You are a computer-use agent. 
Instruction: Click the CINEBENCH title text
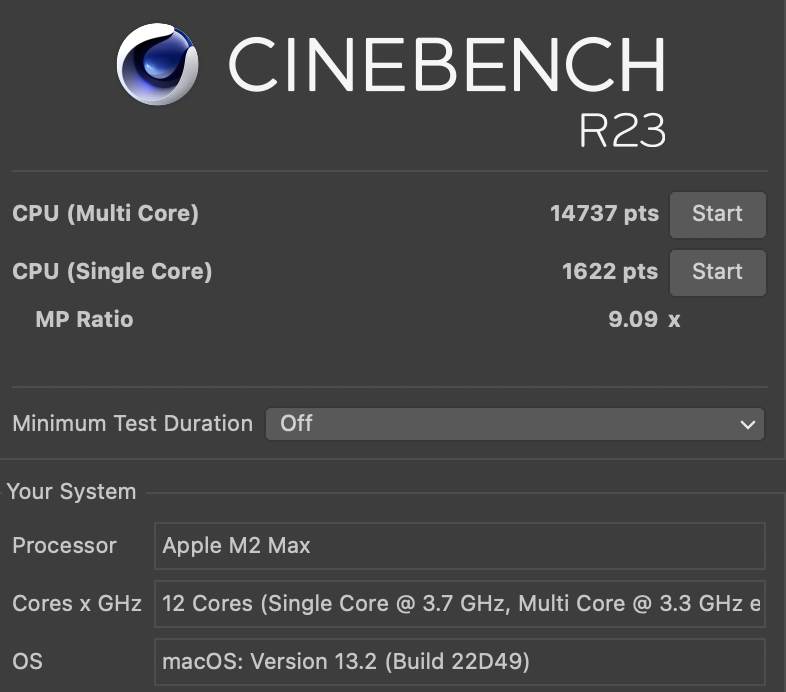tap(447, 64)
